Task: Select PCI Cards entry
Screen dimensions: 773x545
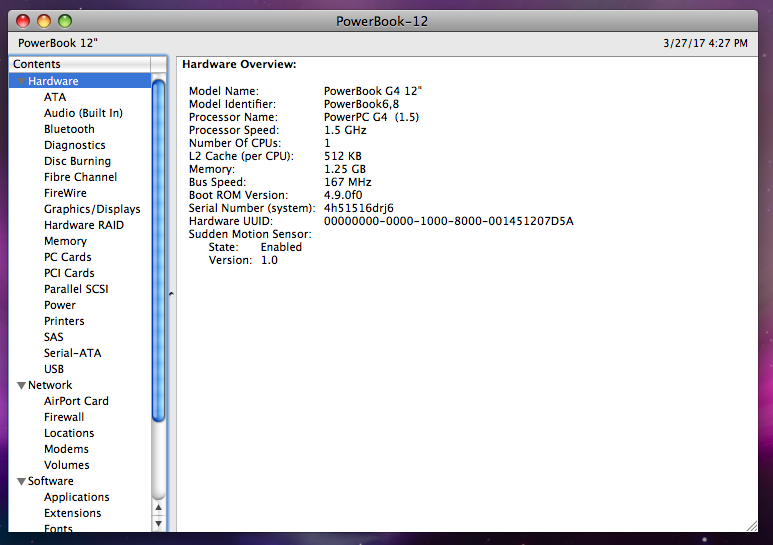Action: click(x=69, y=273)
